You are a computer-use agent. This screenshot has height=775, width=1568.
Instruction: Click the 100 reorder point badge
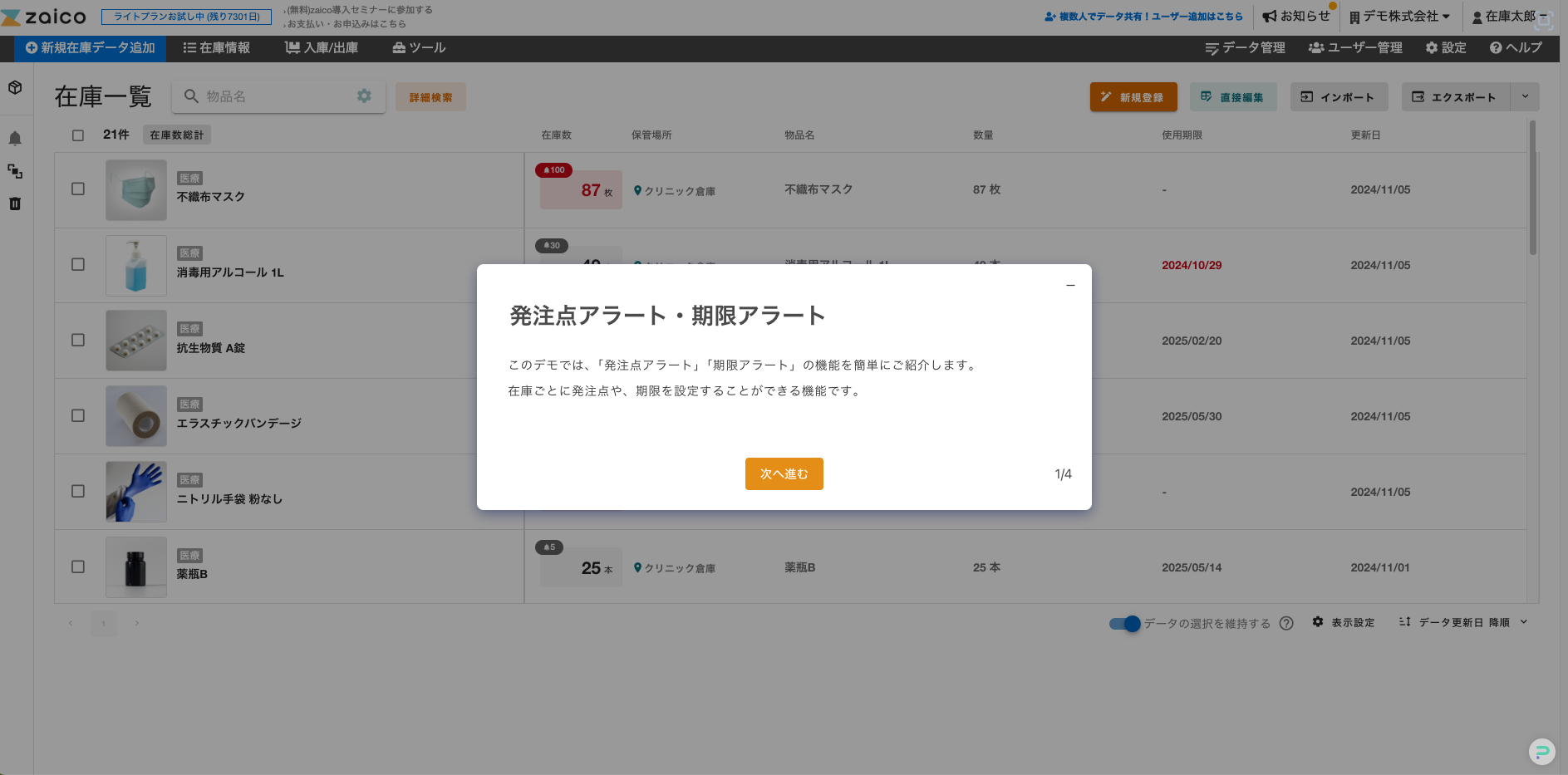553,170
